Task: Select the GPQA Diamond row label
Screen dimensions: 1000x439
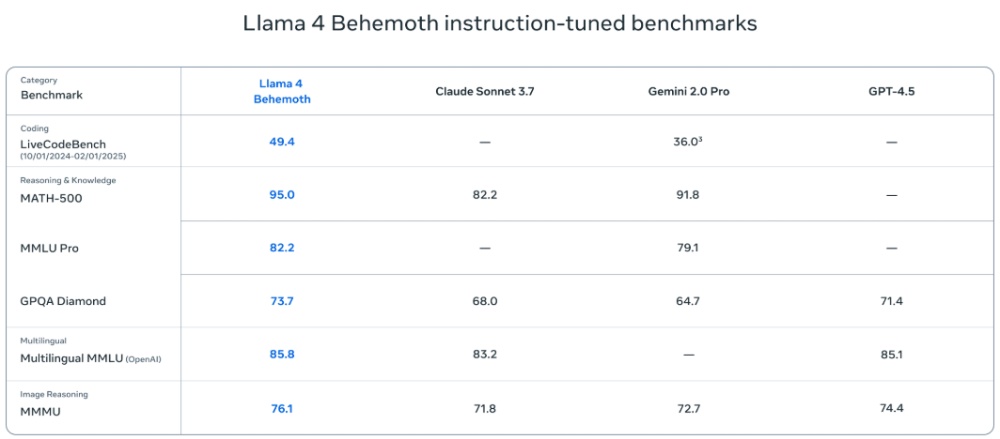Action: tap(63, 301)
